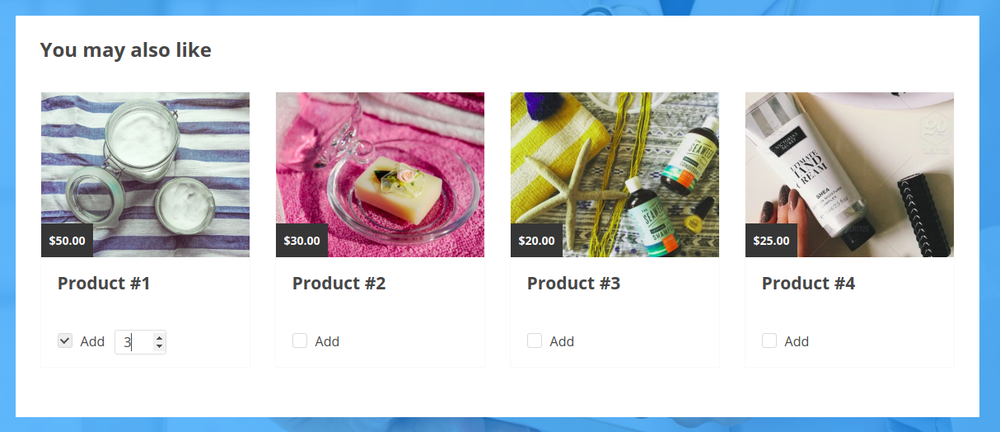Click the $25.00 price badge
1000x432 pixels.
[x=771, y=241]
